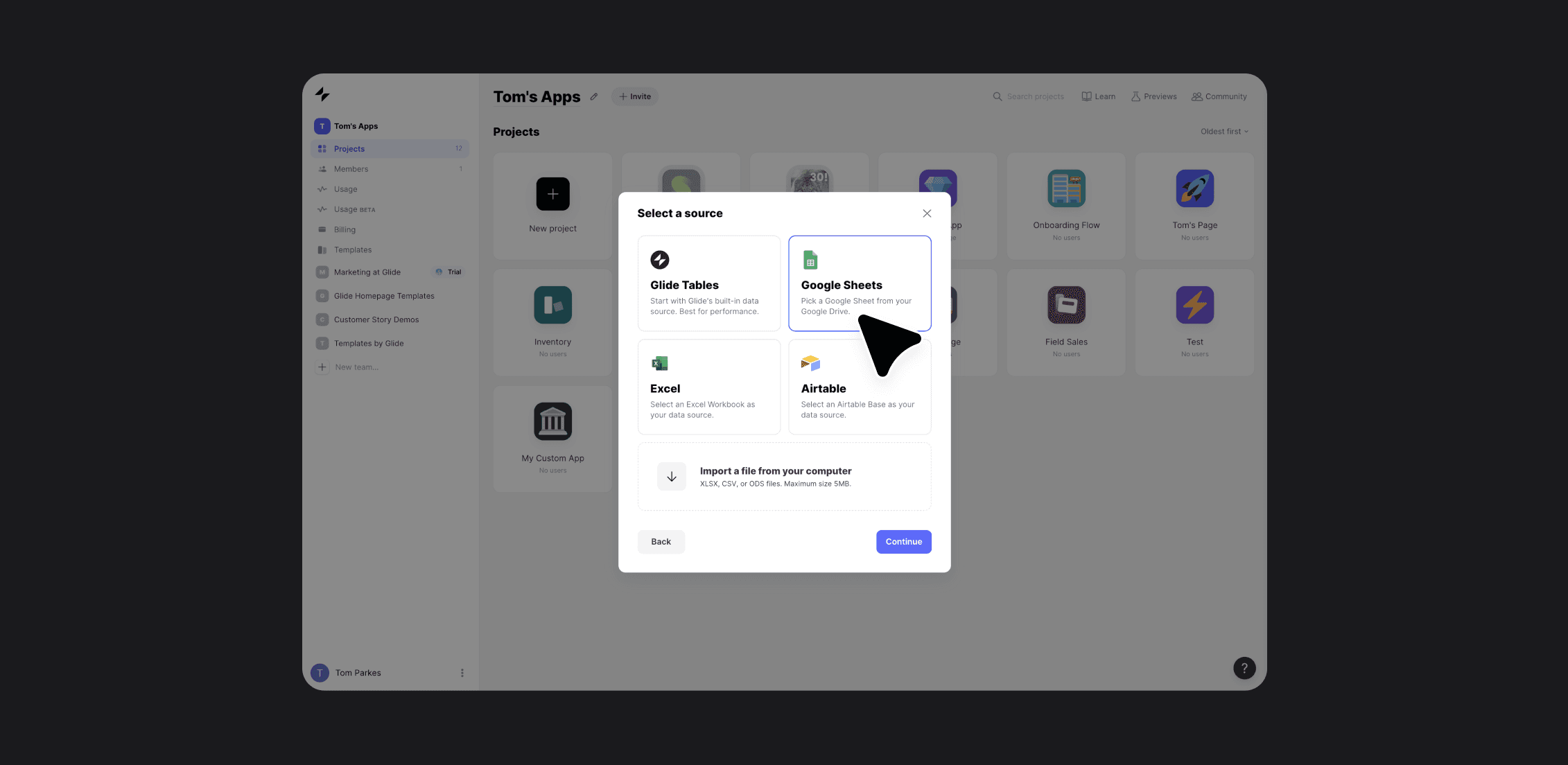The width and height of the screenshot is (1568, 765).
Task: Expand New team option in sidebar
Action: 356,367
